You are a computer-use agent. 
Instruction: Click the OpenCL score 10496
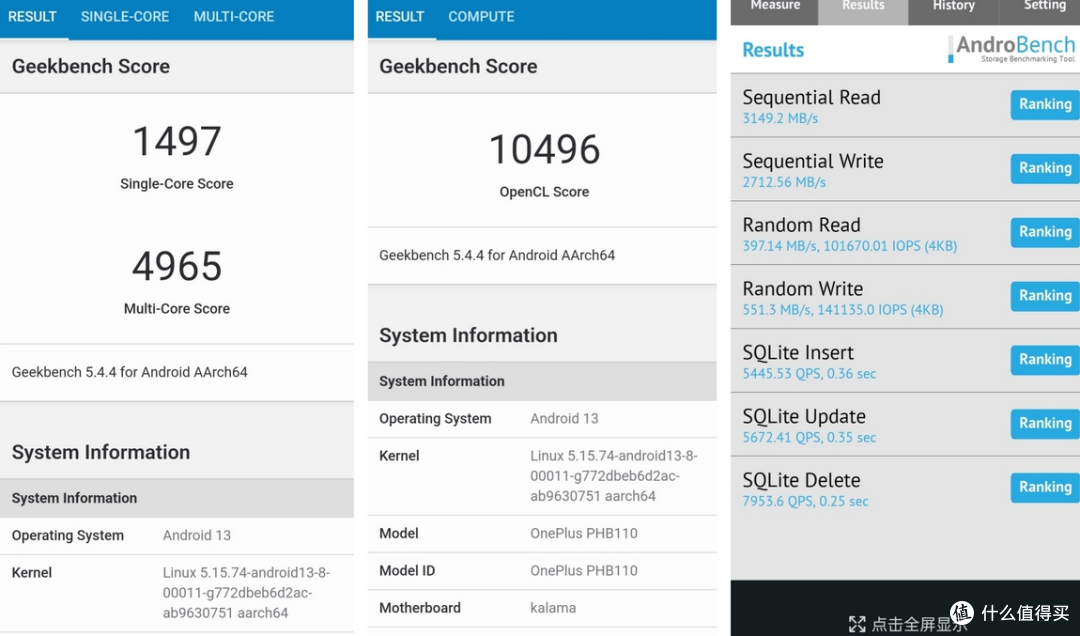pos(544,150)
